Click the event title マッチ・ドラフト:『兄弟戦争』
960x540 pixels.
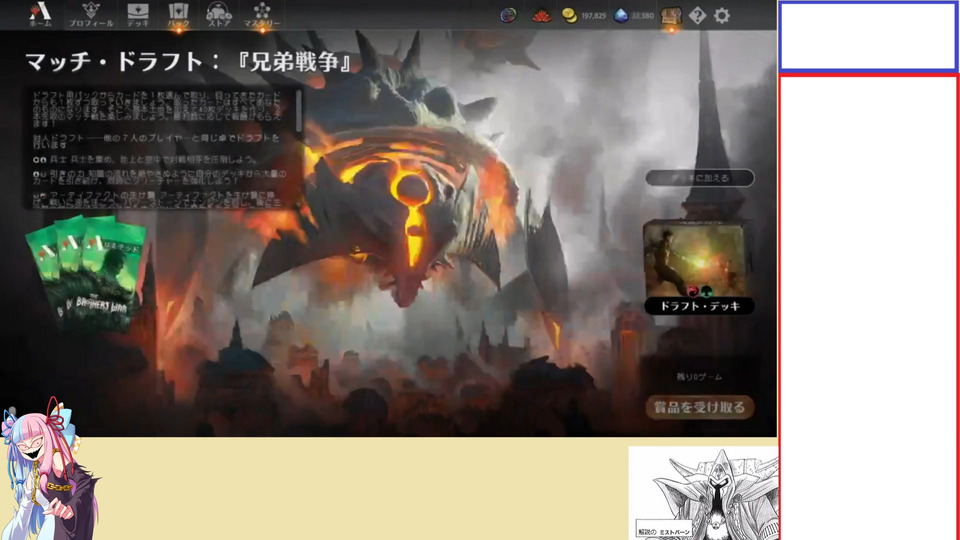189,62
